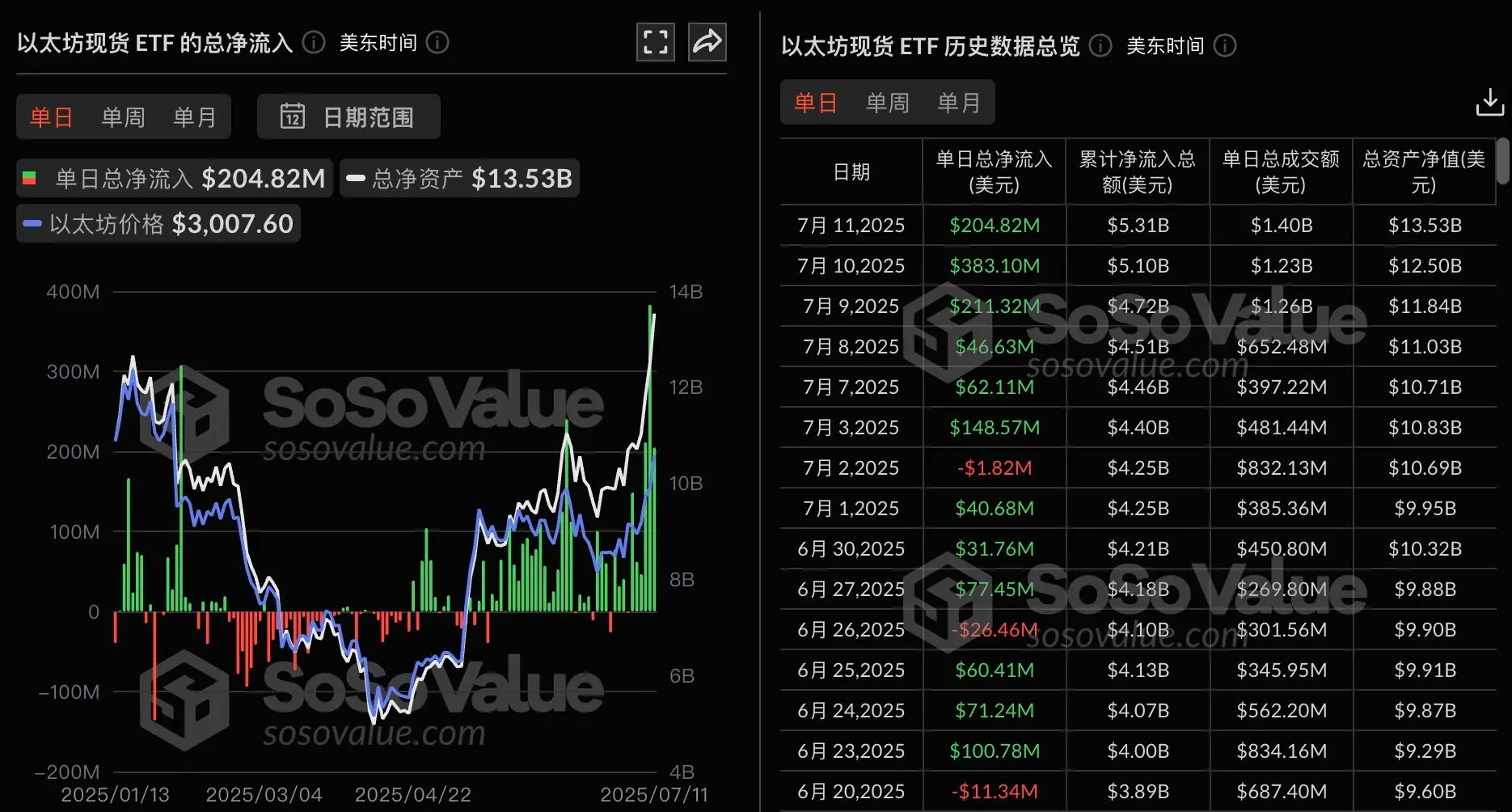Switch chart to 单月 view
1512x812 pixels.
pyautogui.click(x=195, y=117)
